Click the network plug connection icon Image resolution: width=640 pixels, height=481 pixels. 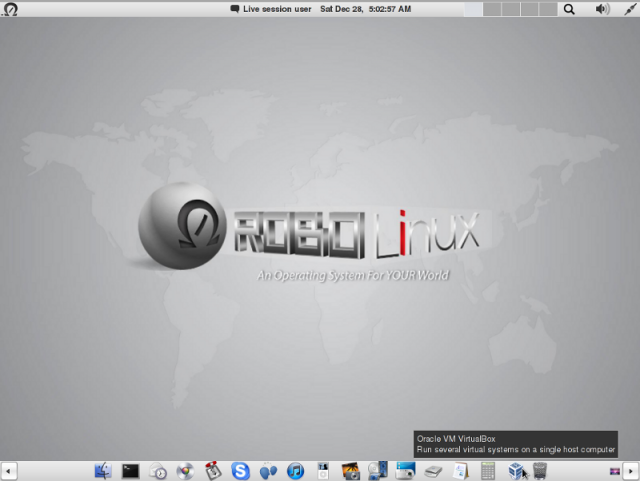coord(630,9)
